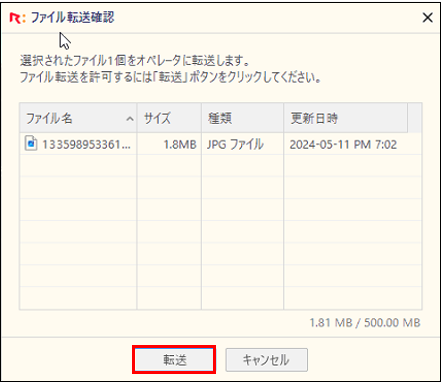Sort by サイズ column header
The image size is (441, 382).
(169, 118)
